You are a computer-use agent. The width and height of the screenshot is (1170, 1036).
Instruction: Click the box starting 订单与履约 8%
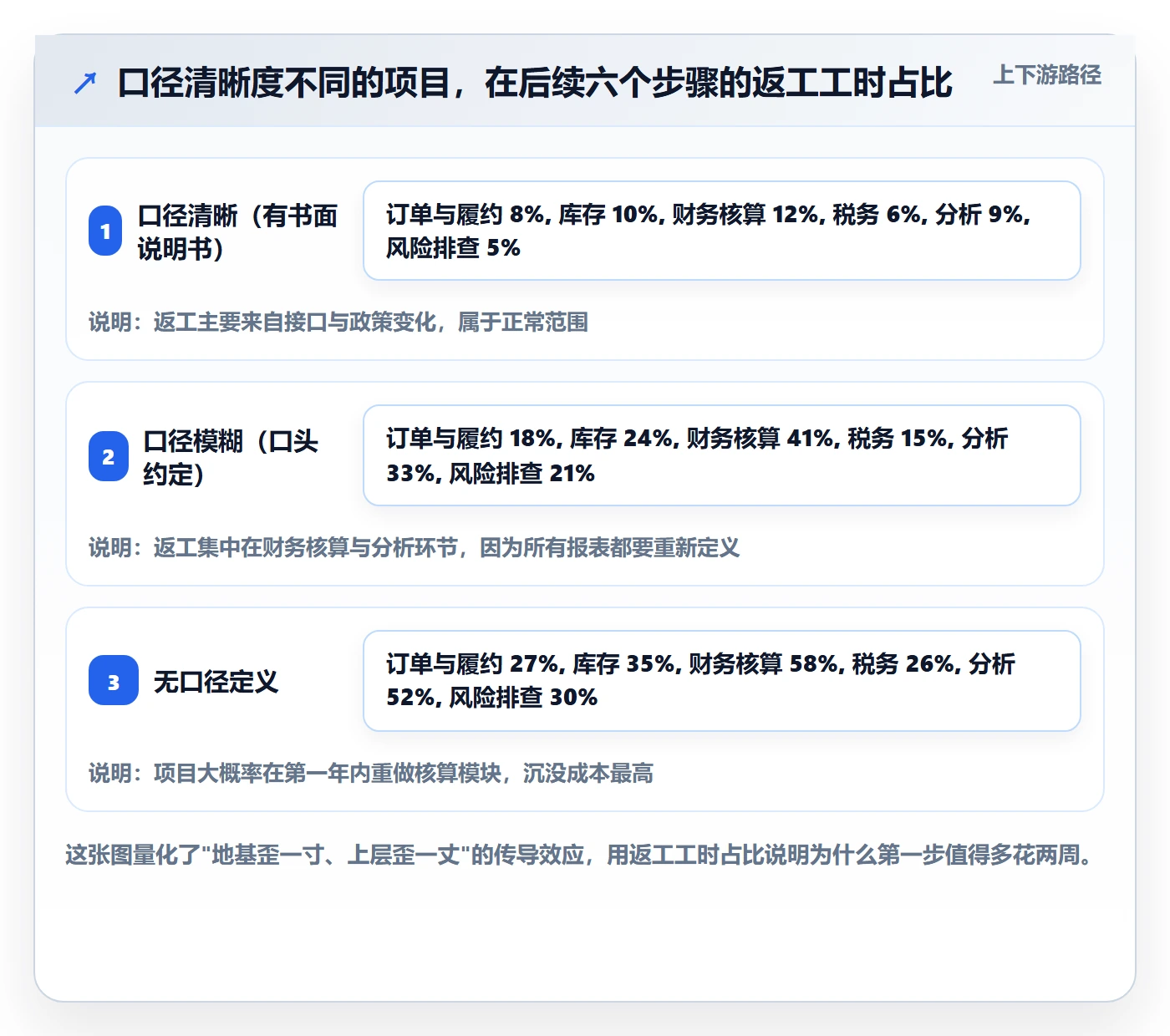pyautogui.click(x=722, y=231)
